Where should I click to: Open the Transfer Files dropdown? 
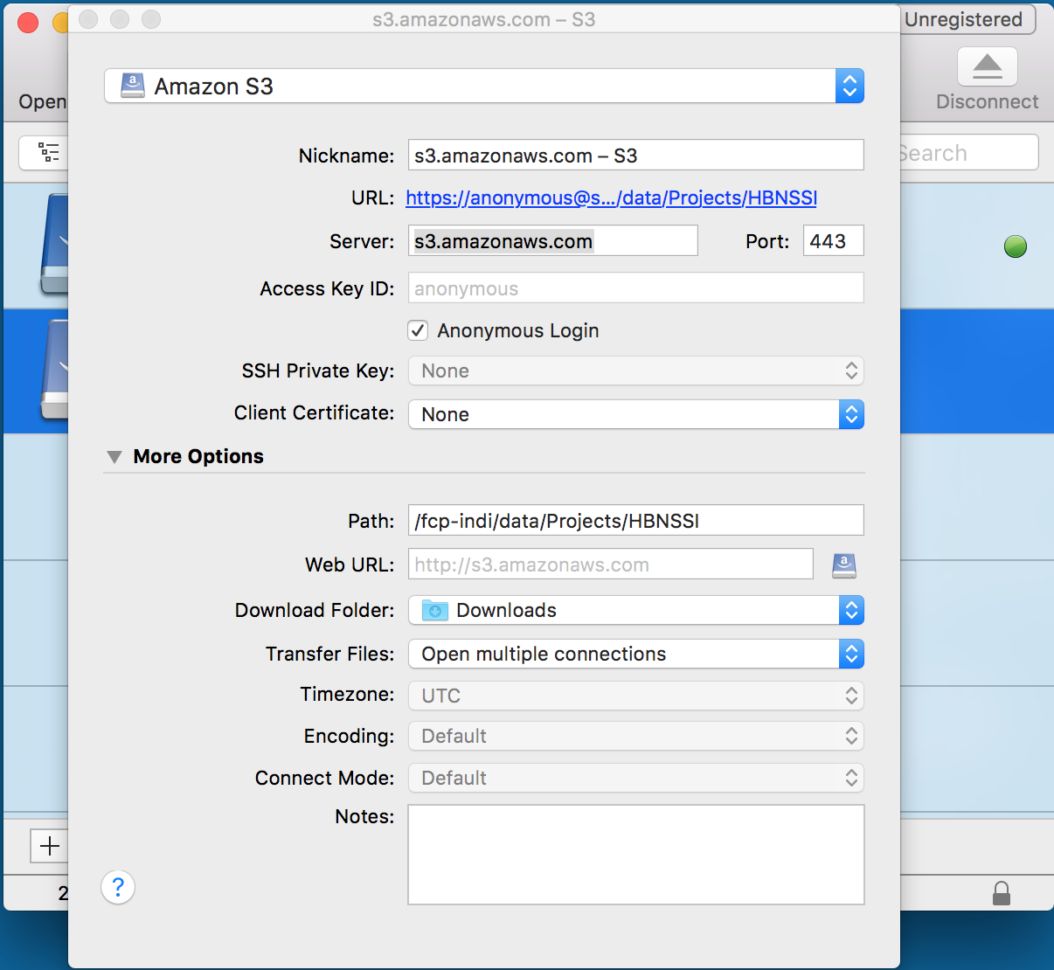tap(635, 653)
